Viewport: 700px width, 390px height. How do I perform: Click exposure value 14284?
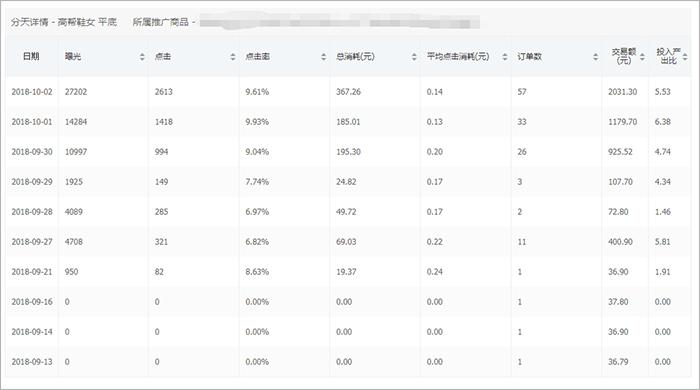(x=76, y=122)
